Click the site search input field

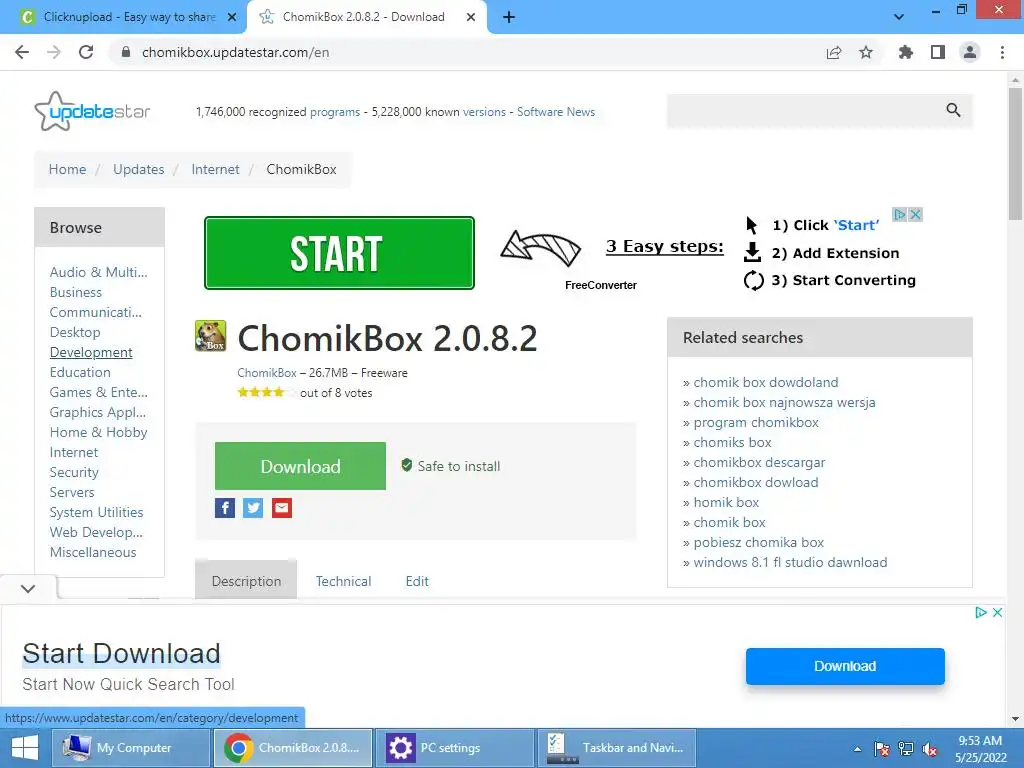(805, 110)
